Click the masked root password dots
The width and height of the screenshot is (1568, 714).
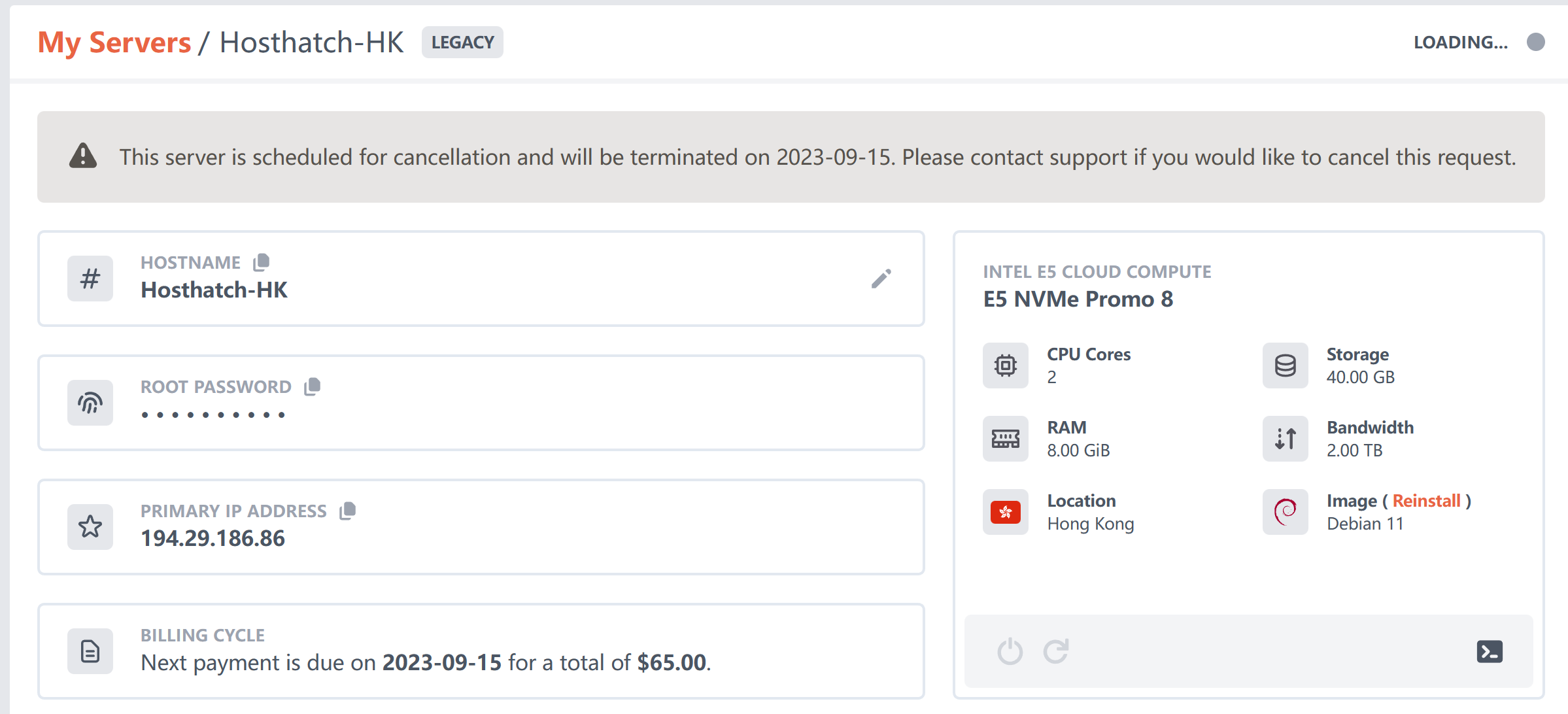[213, 415]
